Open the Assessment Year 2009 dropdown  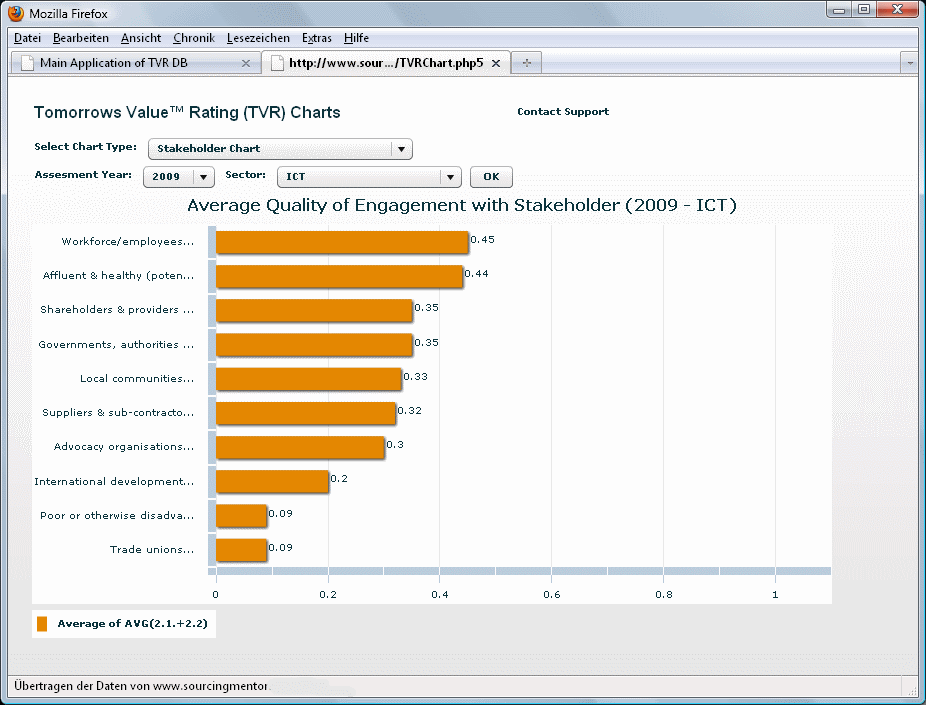203,177
